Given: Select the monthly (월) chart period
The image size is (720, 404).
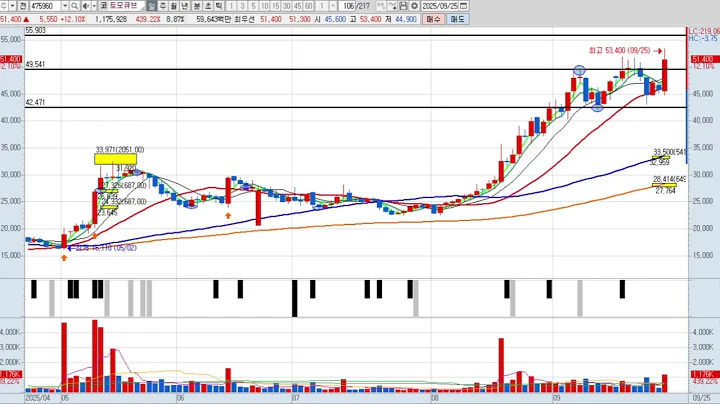Looking at the screenshot, I should [x=174, y=6].
